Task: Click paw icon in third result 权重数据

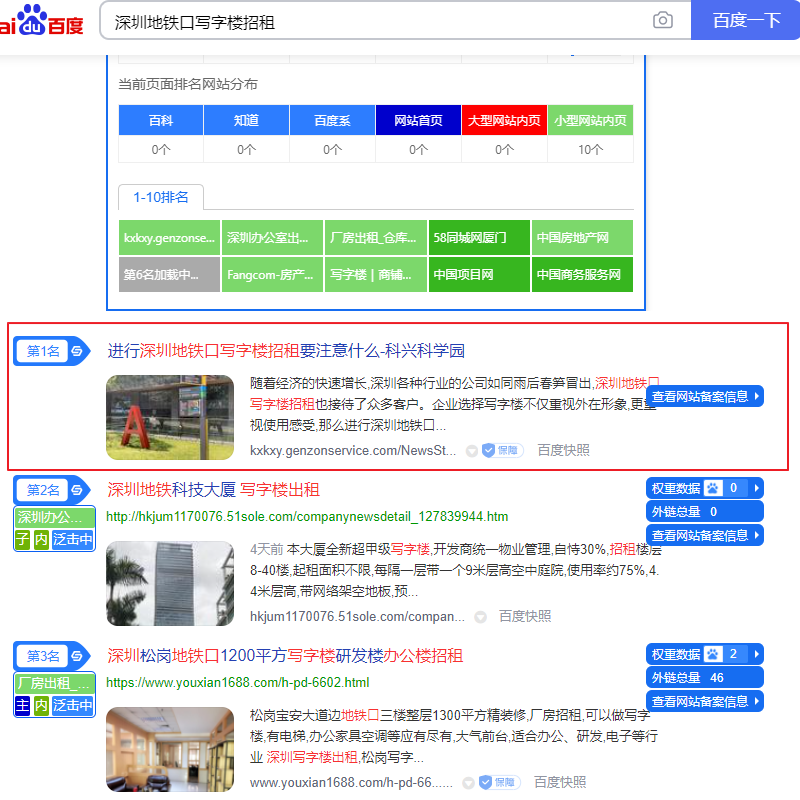Action: [x=713, y=654]
